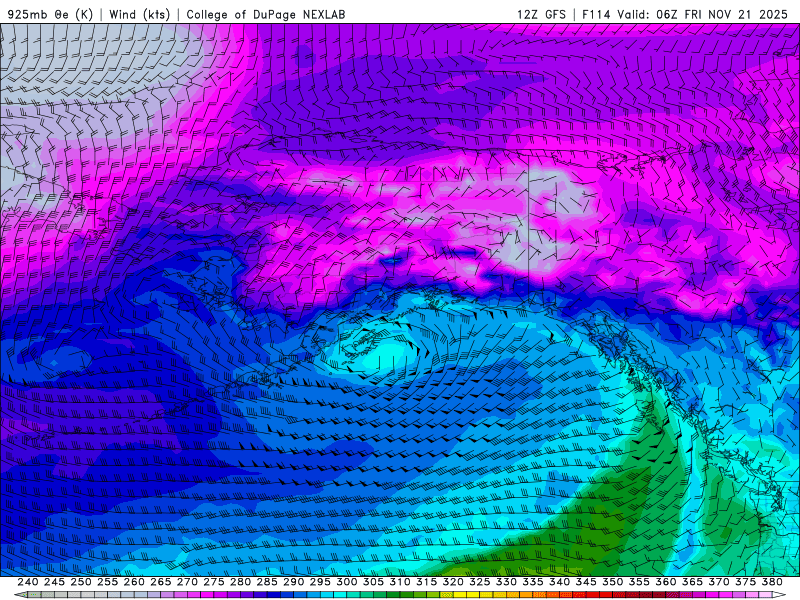The image size is (800, 600).
Task: Select the 260 value on the color scale
Action: 134,582
